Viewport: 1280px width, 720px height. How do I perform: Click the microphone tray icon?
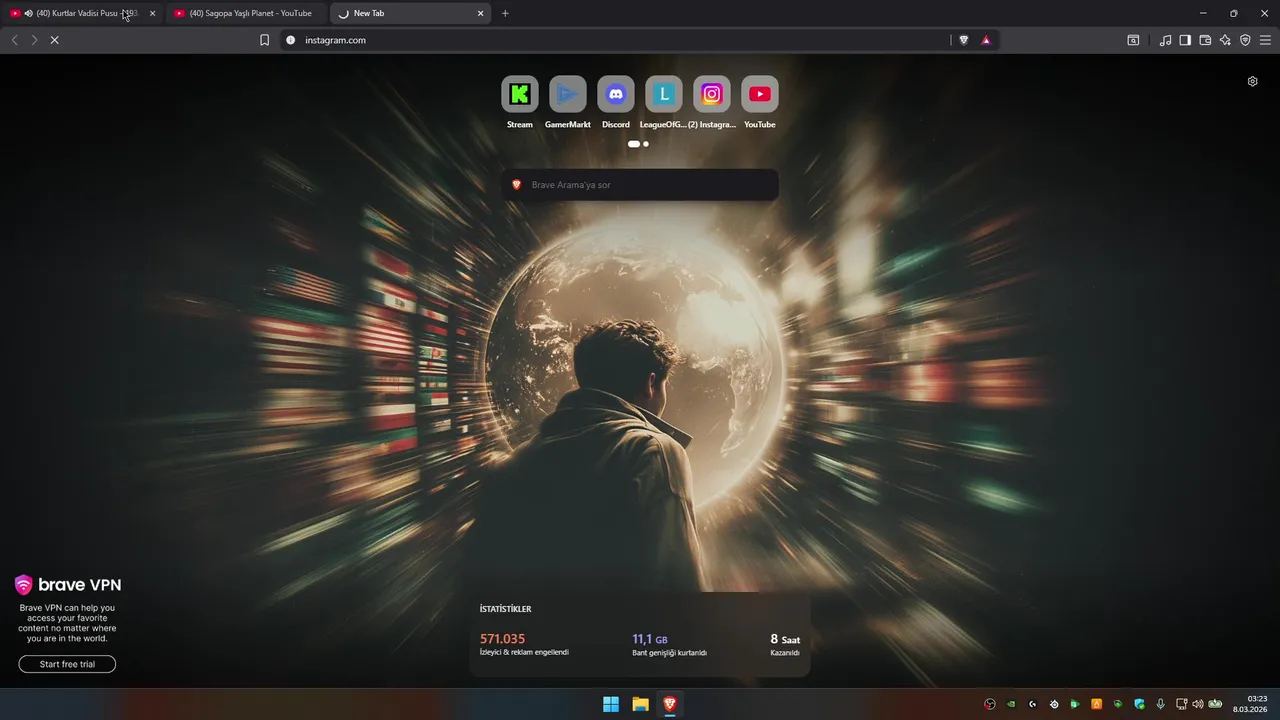click(x=1160, y=704)
